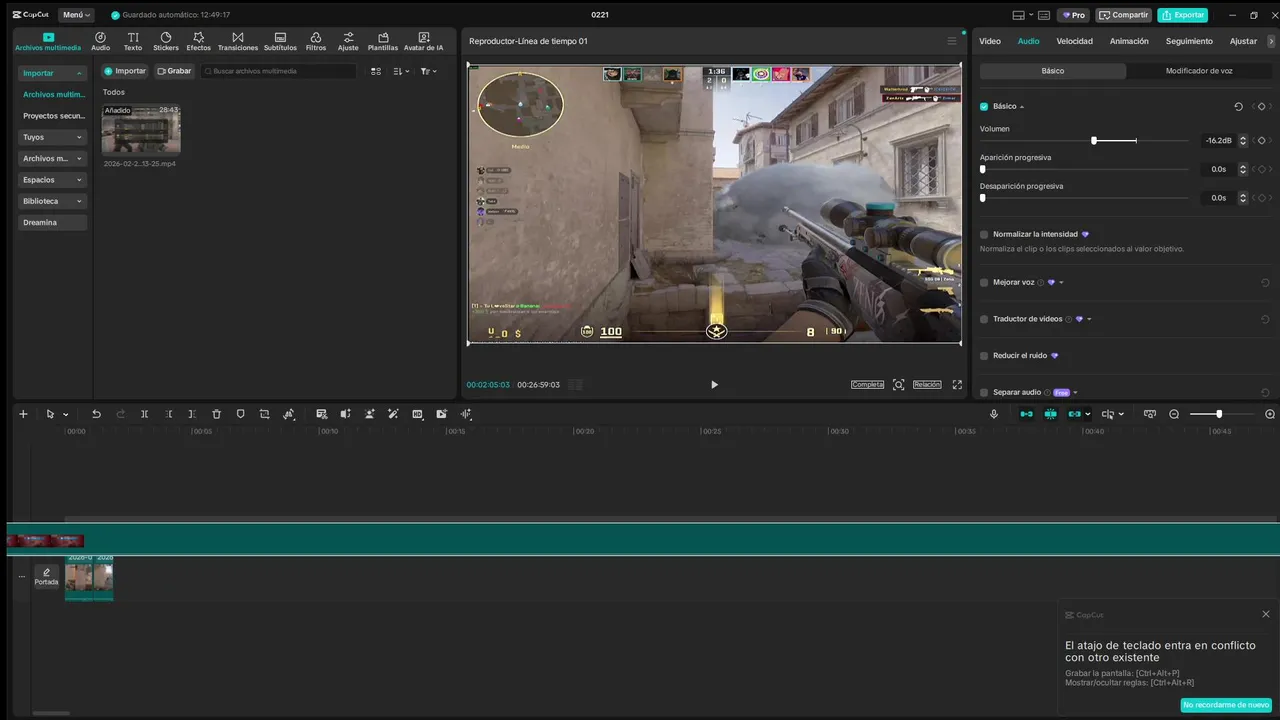Open the Avatar de IA panel
Screen dimensions: 1280x720
click(424, 41)
